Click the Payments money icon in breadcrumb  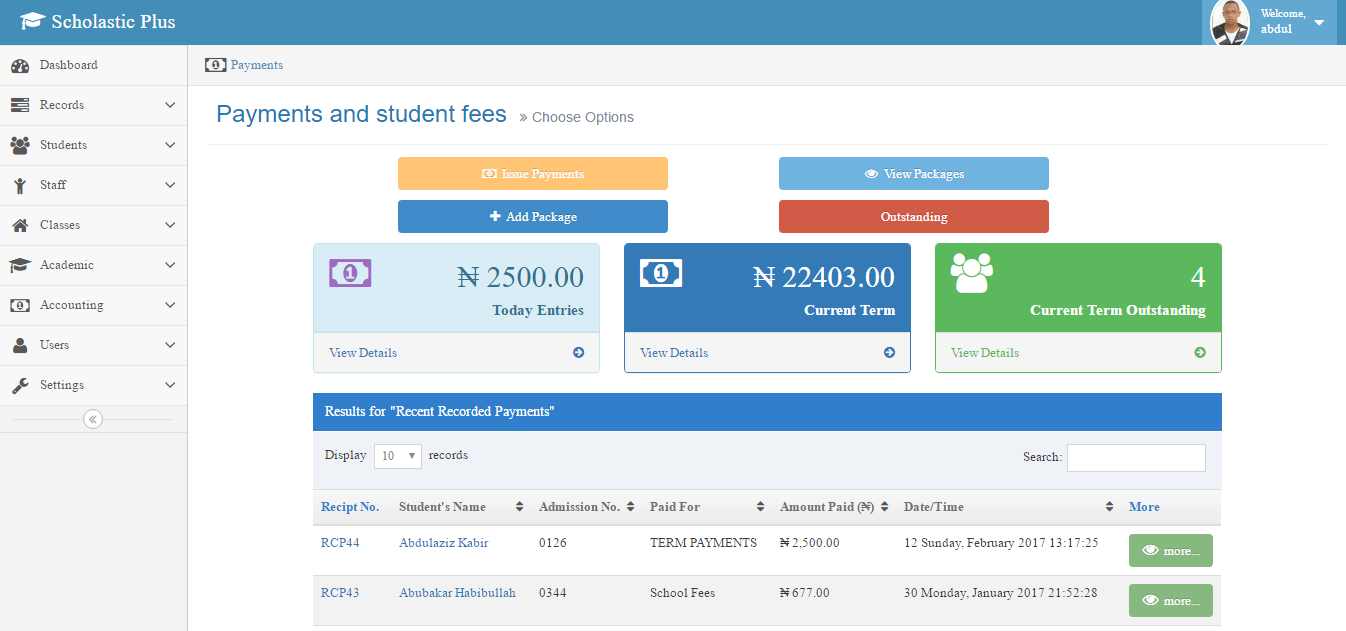[x=215, y=65]
